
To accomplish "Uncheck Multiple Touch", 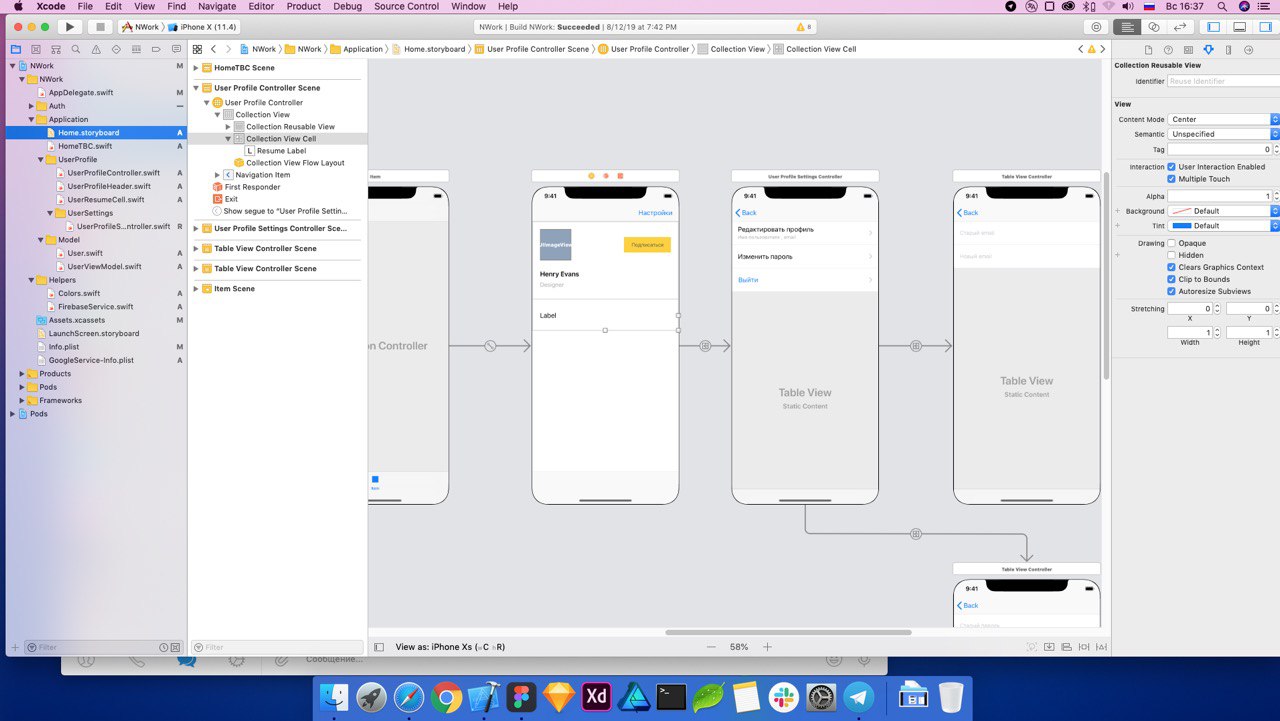I will [x=1172, y=179].
